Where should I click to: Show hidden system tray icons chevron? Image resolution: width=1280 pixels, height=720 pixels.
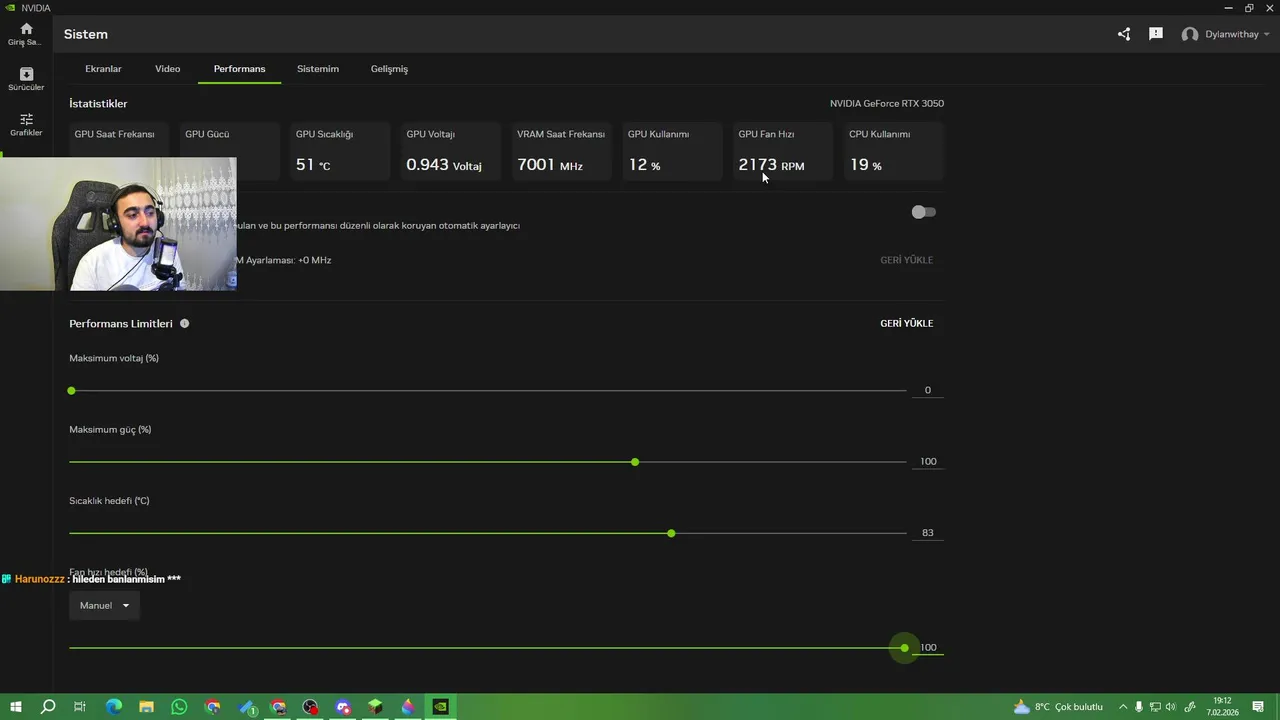[x=1122, y=707]
